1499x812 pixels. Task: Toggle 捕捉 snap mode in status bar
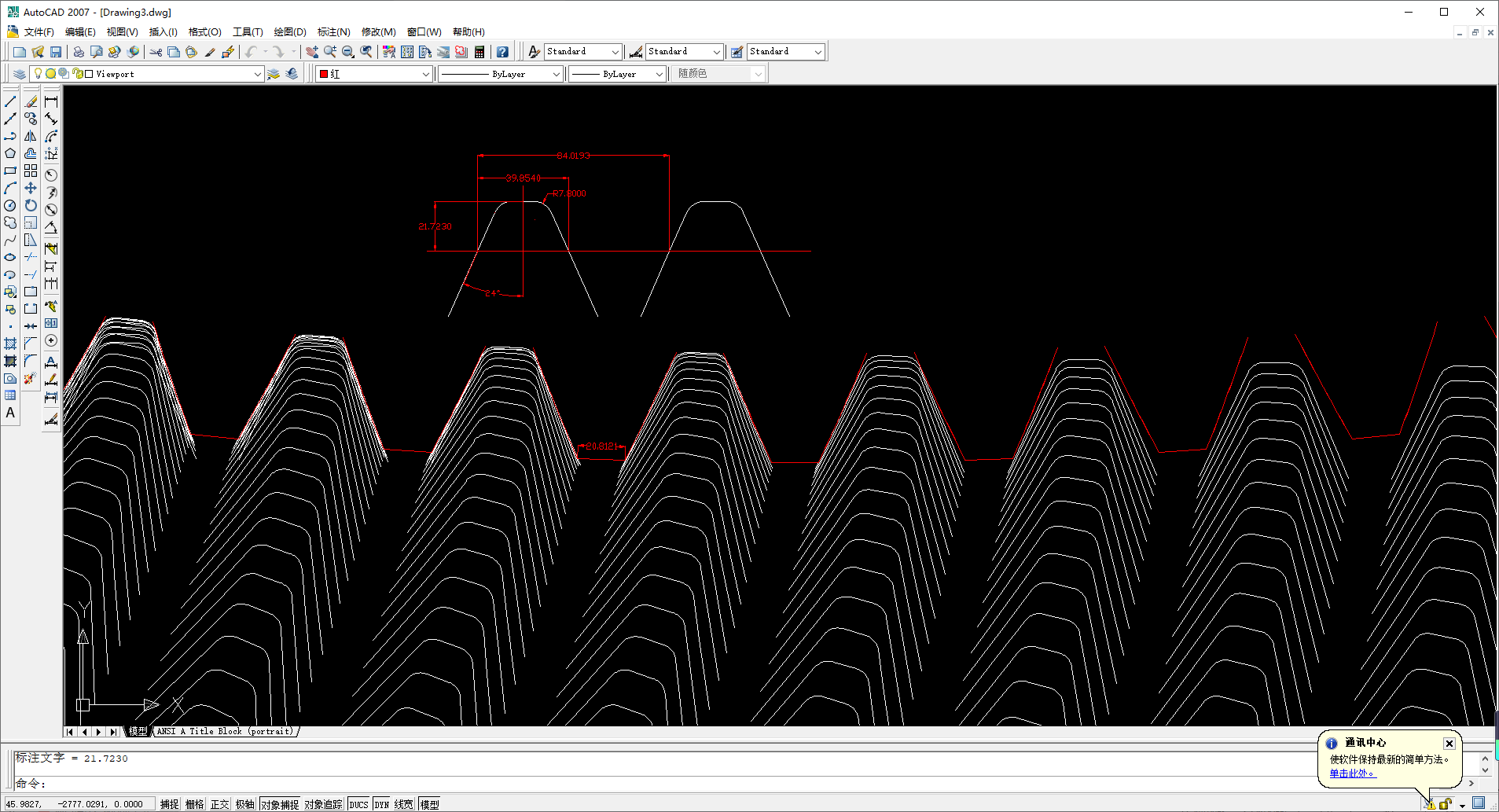(x=170, y=804)
